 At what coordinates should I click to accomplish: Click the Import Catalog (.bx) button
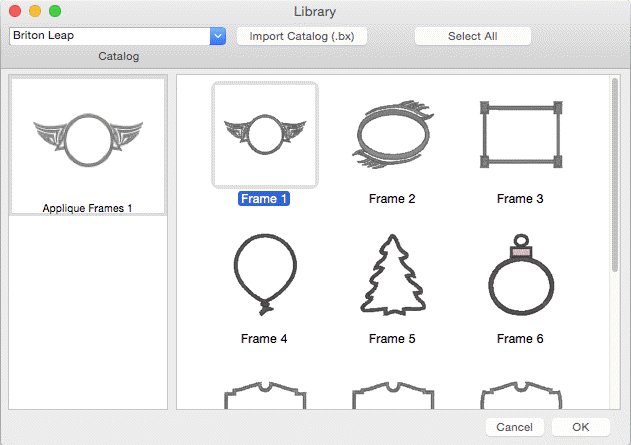tap(302, 36)
